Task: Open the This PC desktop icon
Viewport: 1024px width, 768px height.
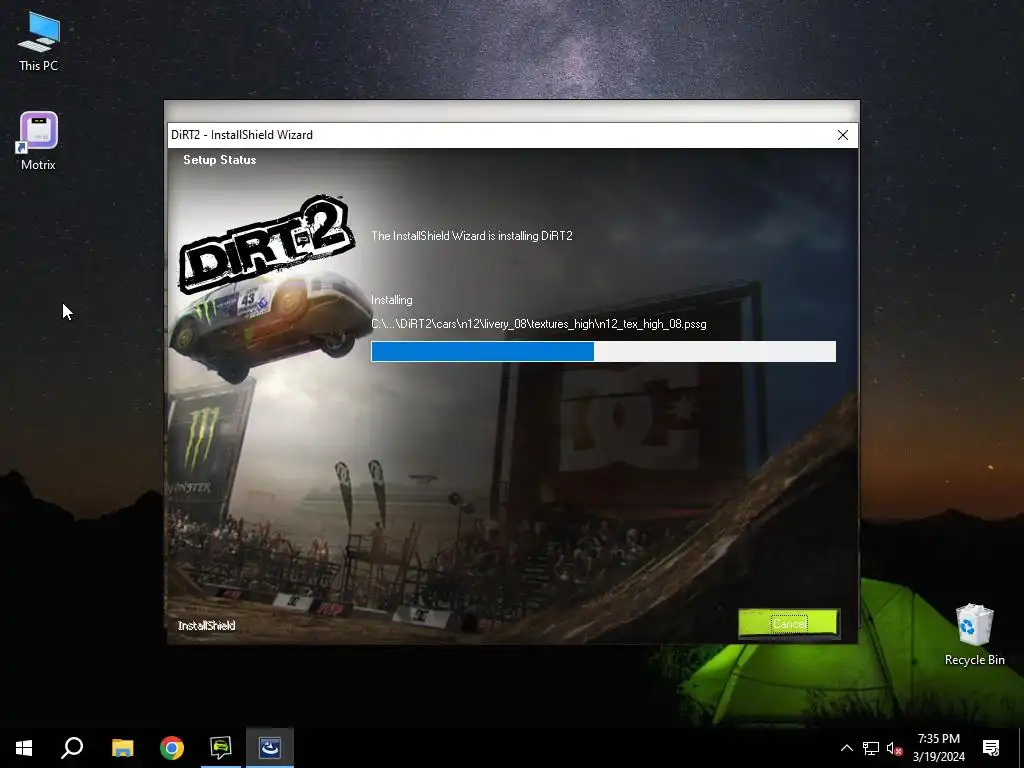Action: pyautogui.click(x=39, y=42)
